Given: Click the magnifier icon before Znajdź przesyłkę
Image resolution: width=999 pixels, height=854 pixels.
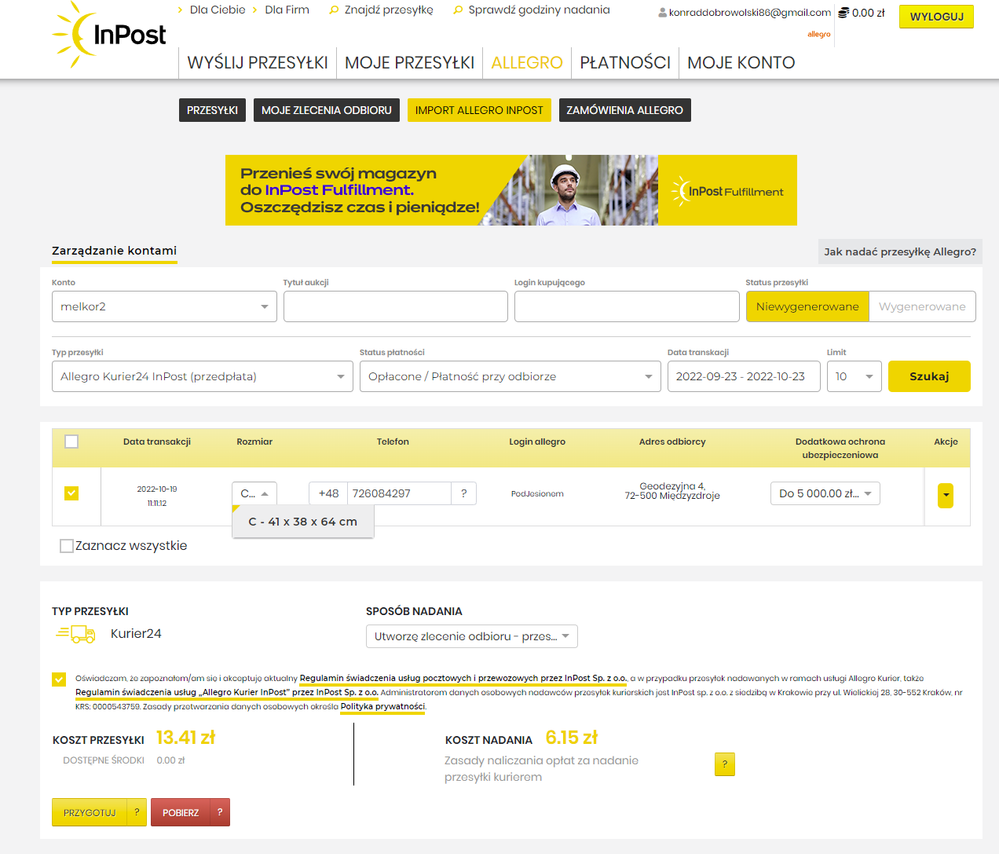Looking at the screenshot, I should click(x=334, y=10).
